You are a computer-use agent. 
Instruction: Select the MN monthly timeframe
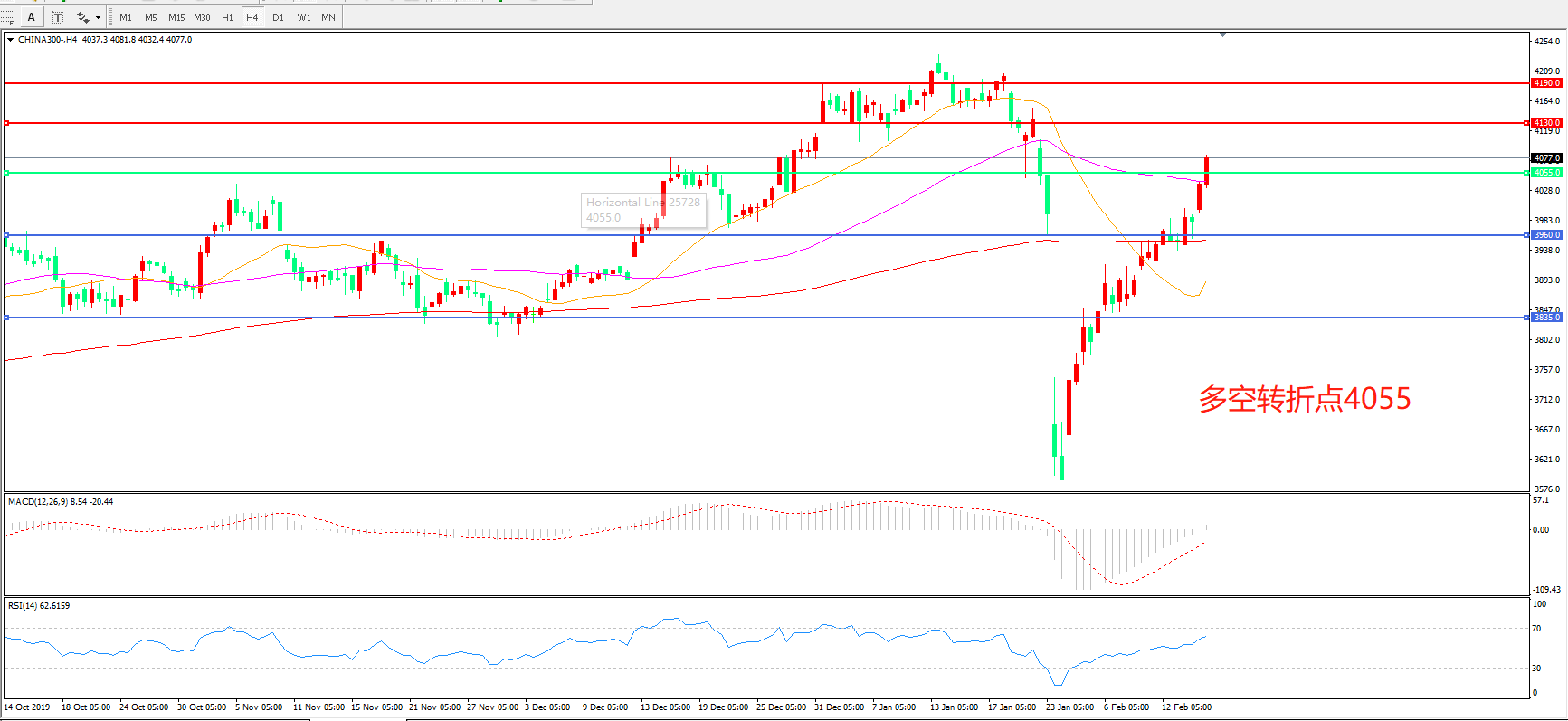tap(328, 17)
